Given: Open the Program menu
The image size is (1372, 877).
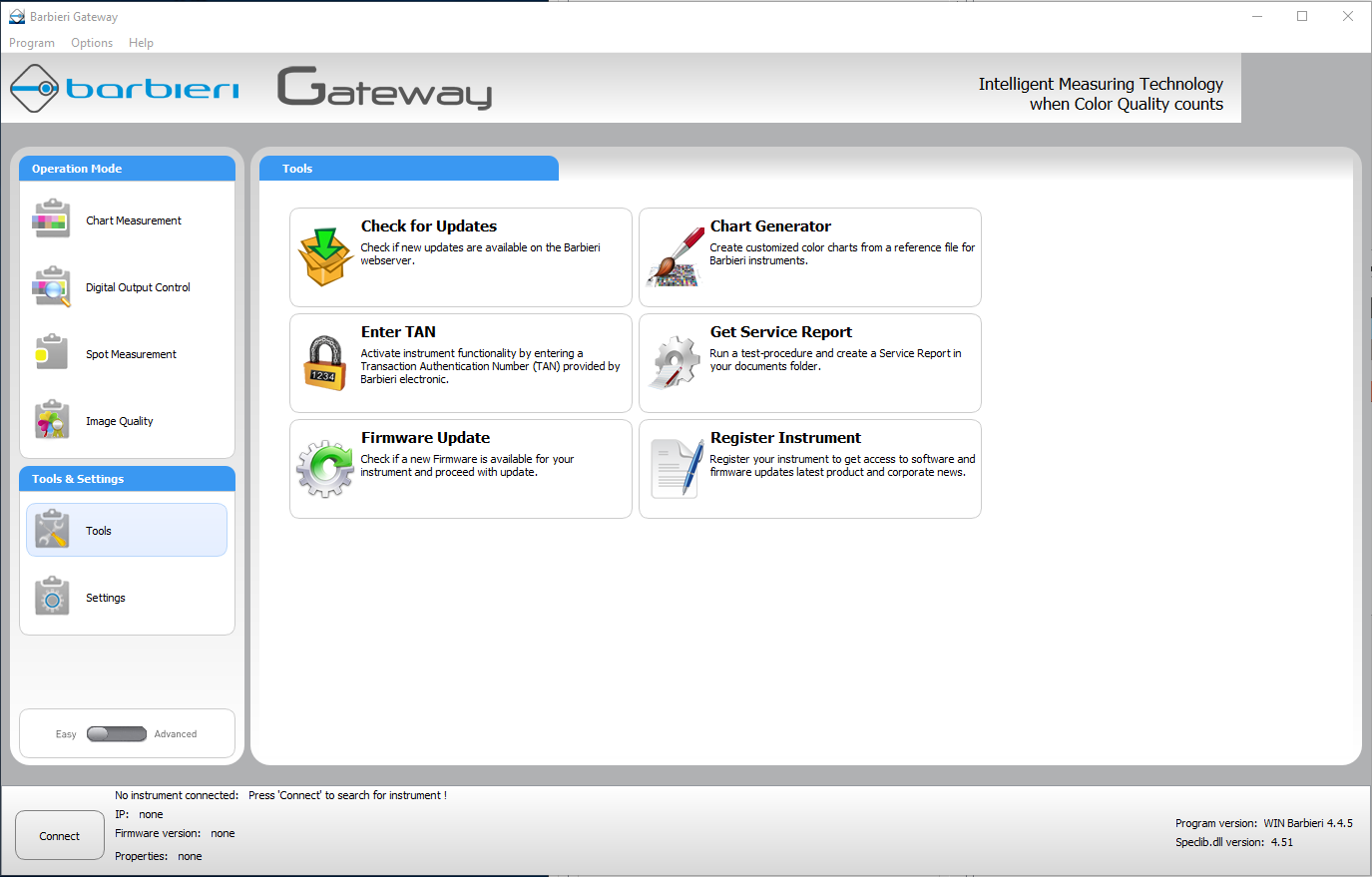Looking at the screenshot, I should click(32, 43).
